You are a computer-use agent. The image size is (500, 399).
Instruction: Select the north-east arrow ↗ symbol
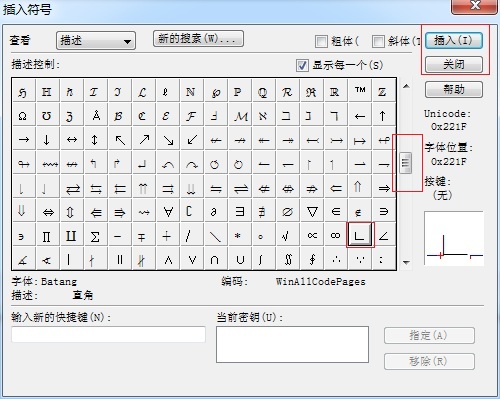[144, 139]
